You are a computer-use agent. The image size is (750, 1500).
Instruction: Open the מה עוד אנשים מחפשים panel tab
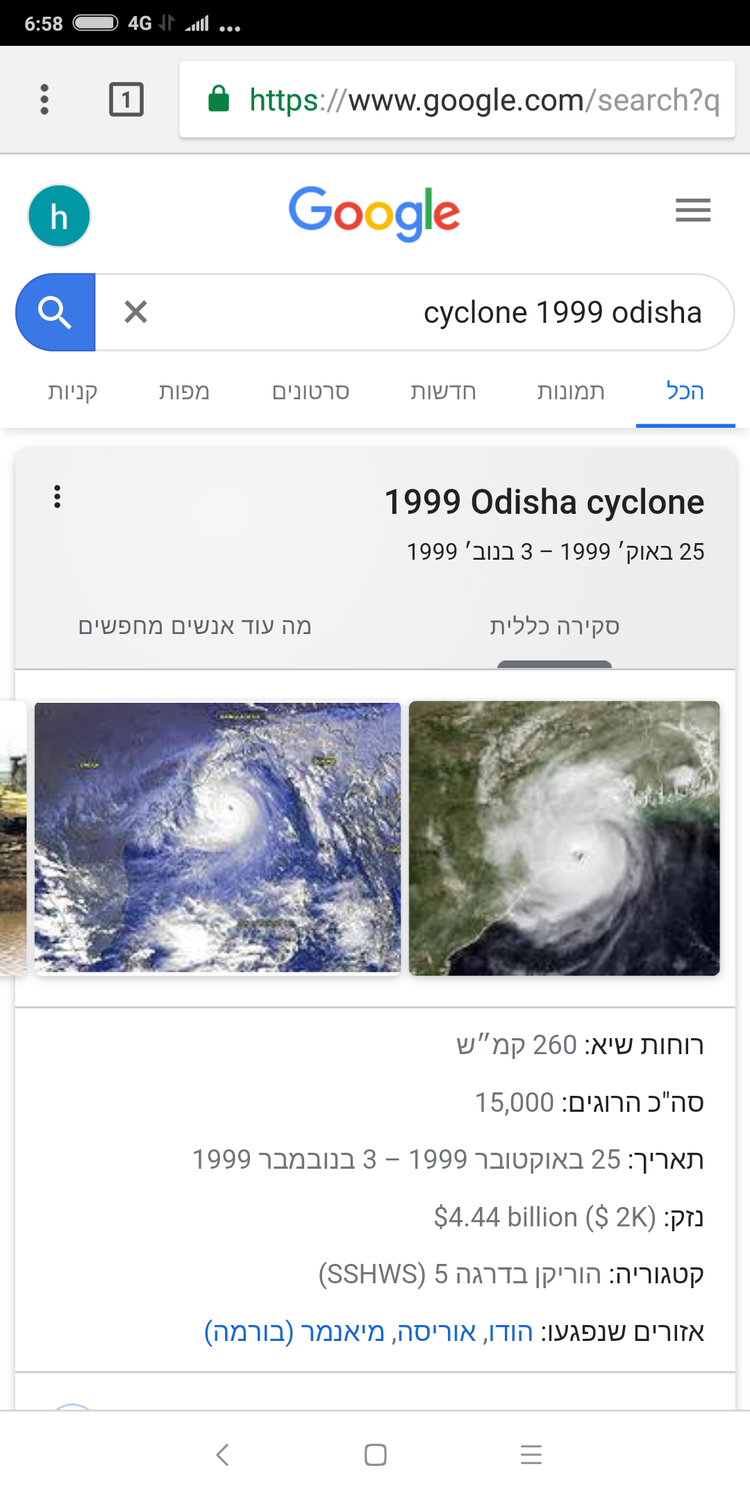pyautogui.click(x=195, y=627)
